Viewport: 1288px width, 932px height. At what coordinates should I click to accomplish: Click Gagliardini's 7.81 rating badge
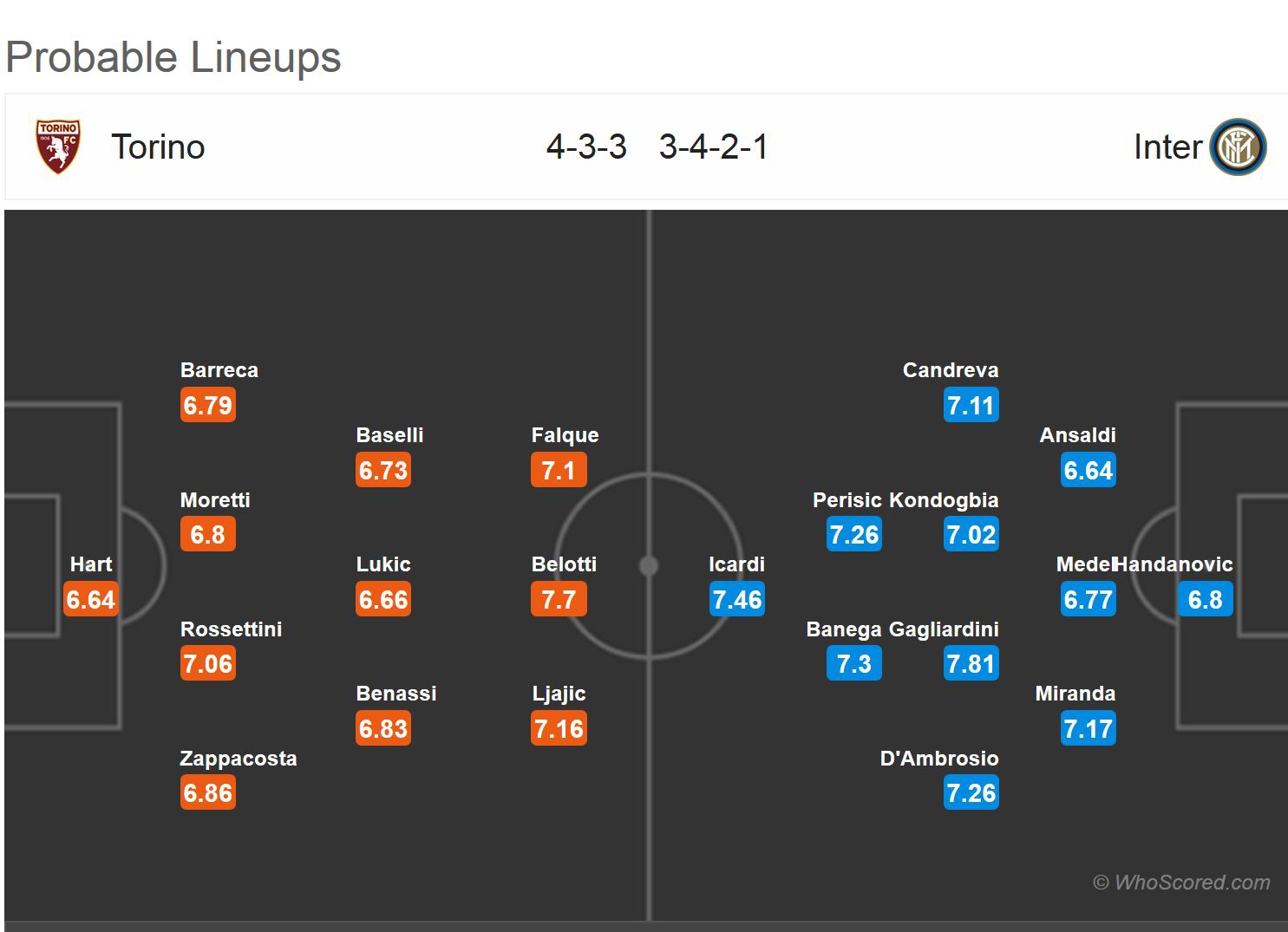pos(971,664)
